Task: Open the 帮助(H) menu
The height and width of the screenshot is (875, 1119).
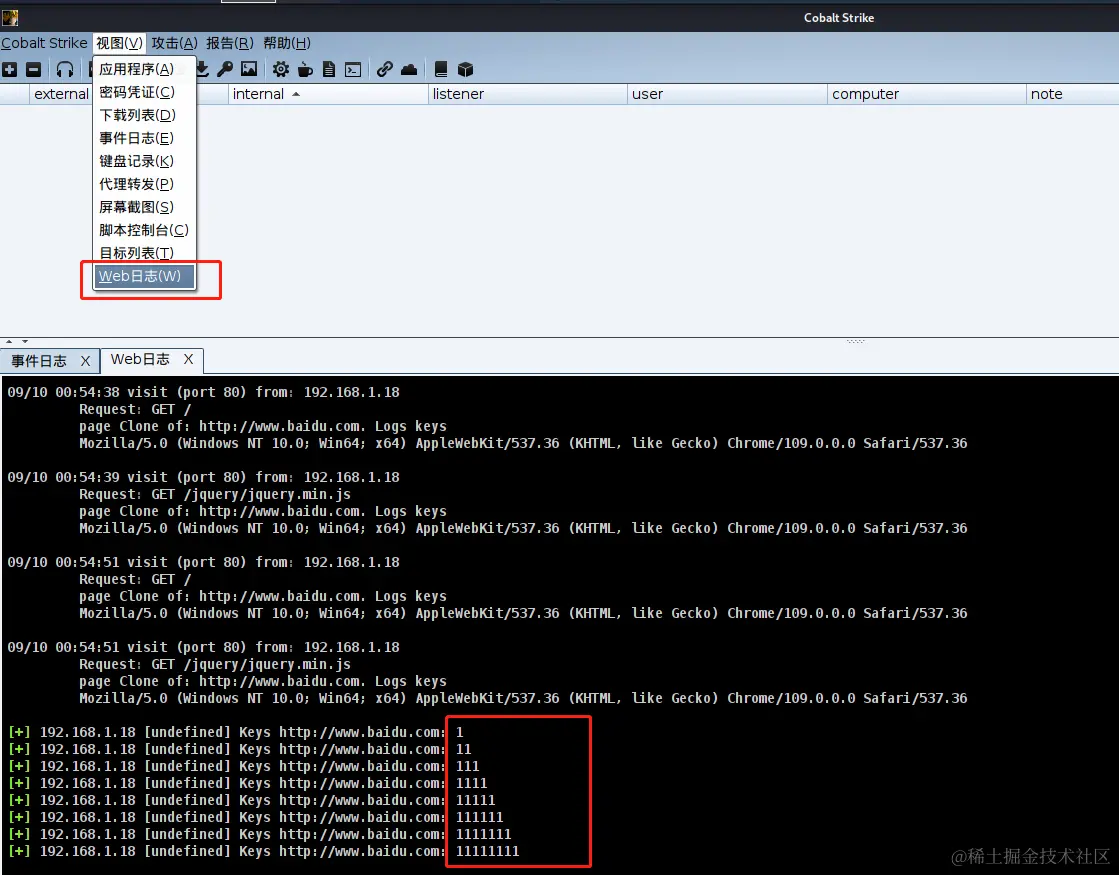Action: (x=287, y=43)
